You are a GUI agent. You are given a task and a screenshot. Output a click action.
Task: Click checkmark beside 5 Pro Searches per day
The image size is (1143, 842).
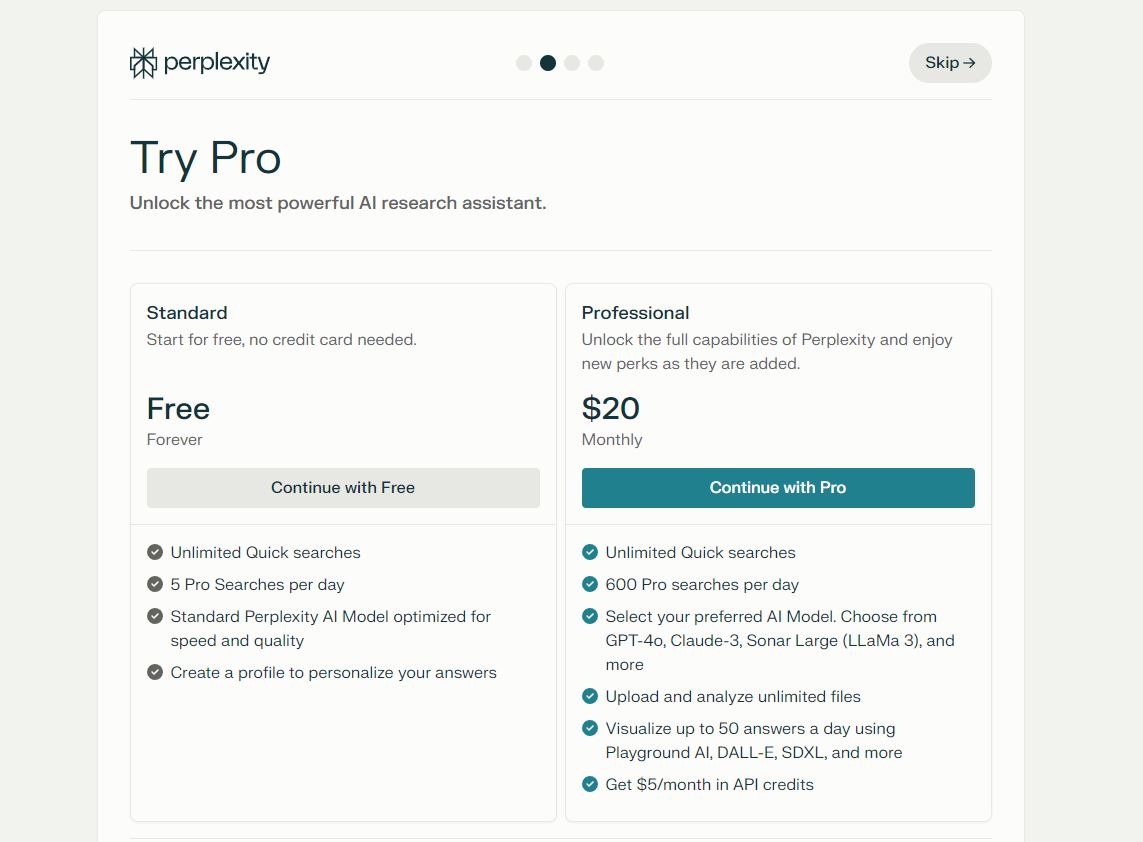155,584
